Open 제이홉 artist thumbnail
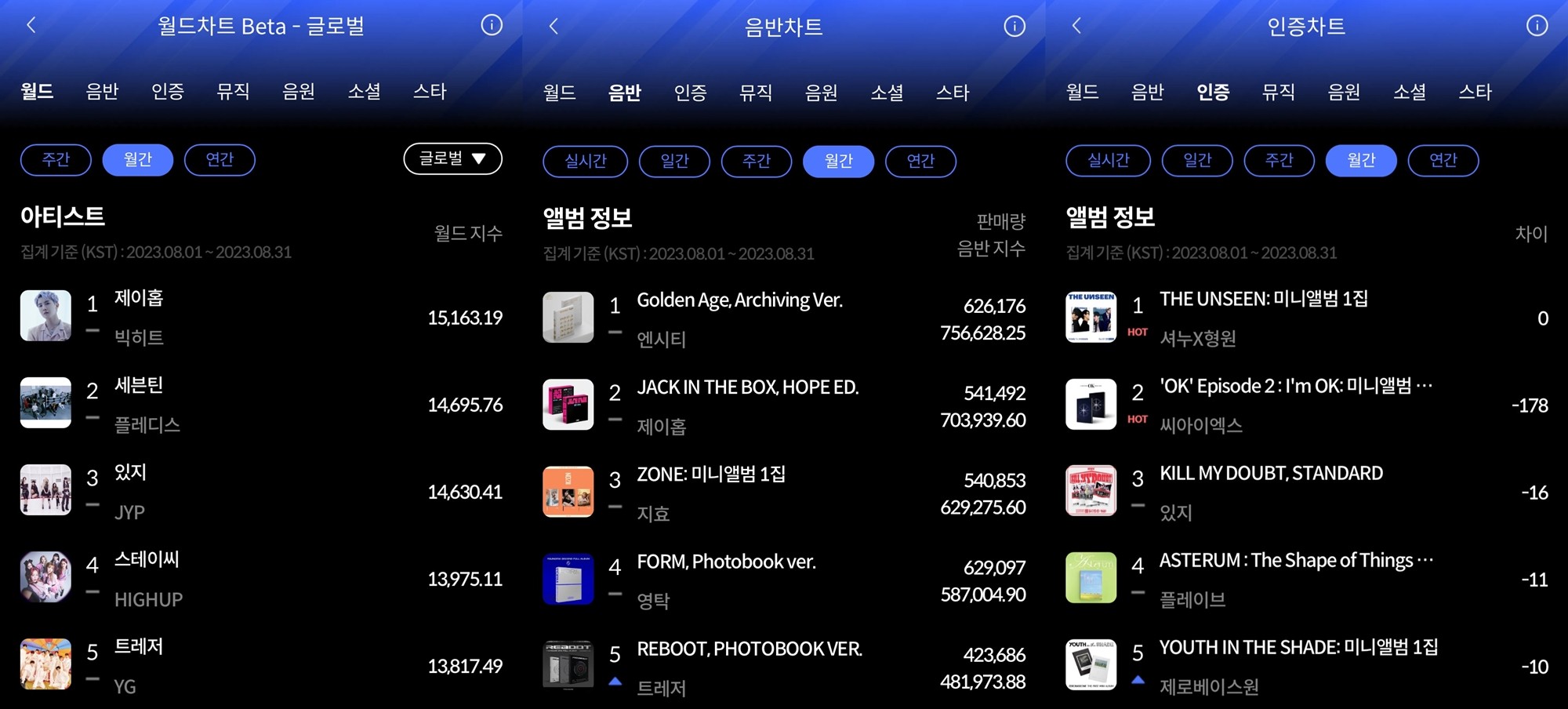1568x709 pixels. [x=45, y=315]
